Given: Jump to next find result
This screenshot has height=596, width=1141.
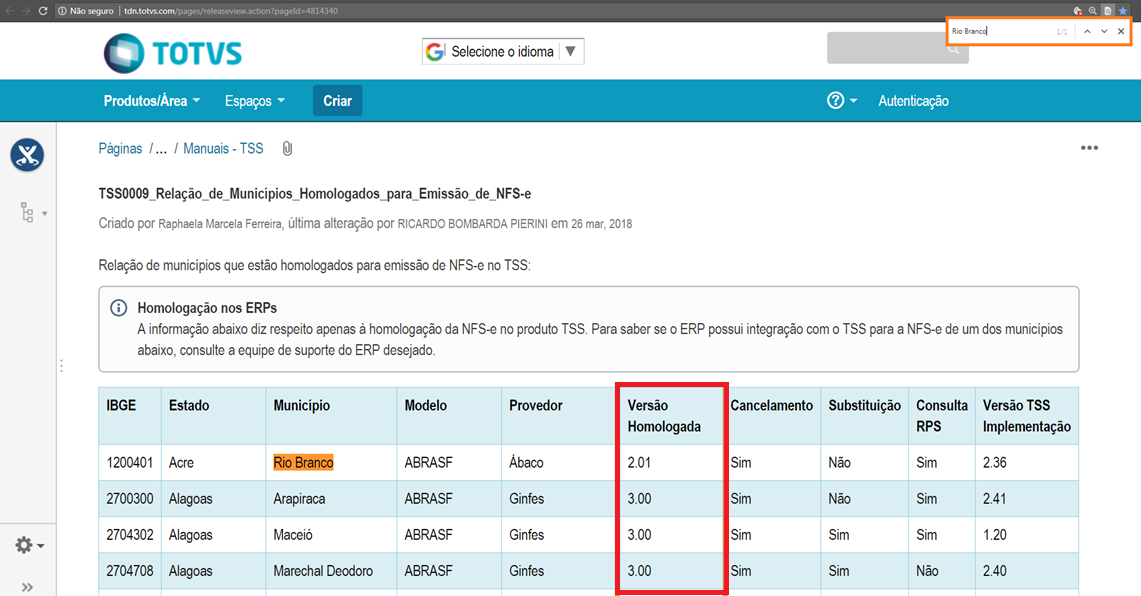Looking at the screenshot, I should point(1104,31).
